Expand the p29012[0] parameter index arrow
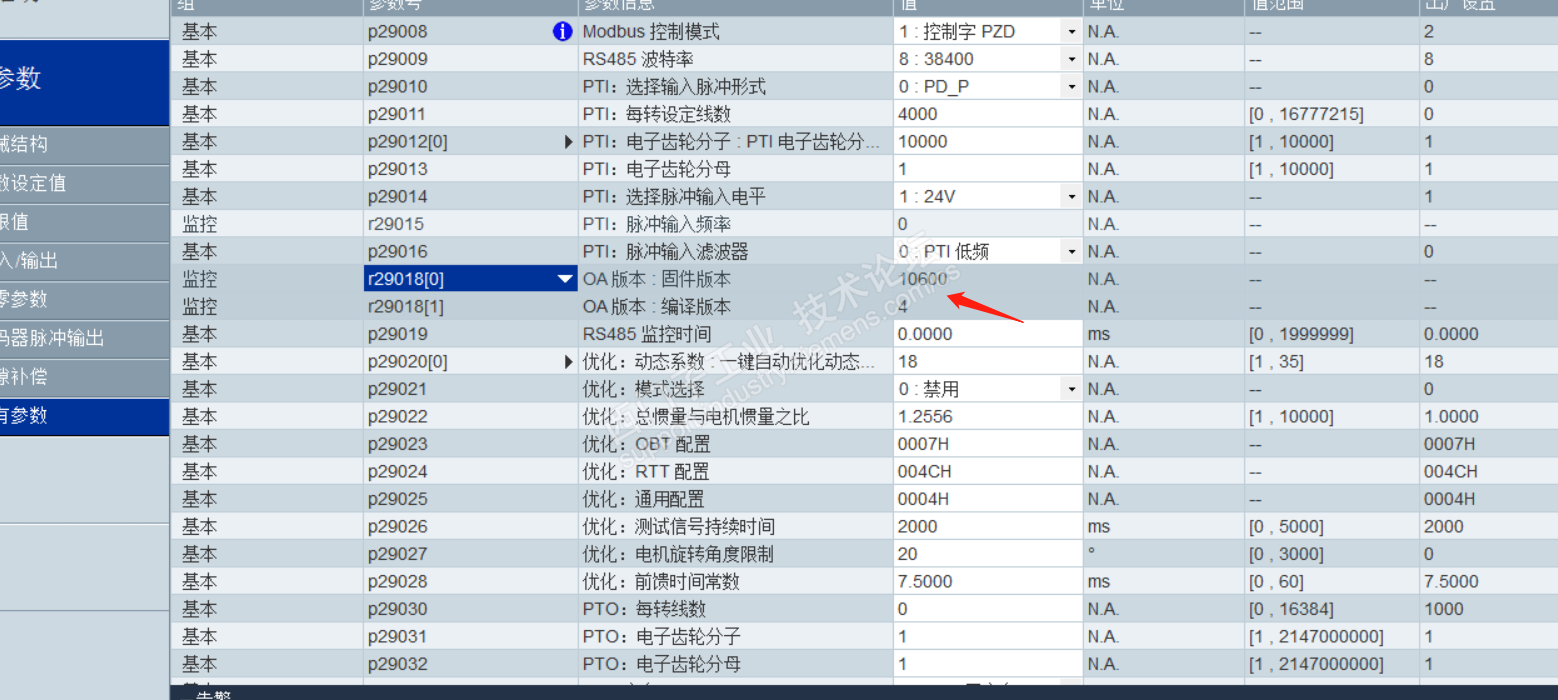 569,142
